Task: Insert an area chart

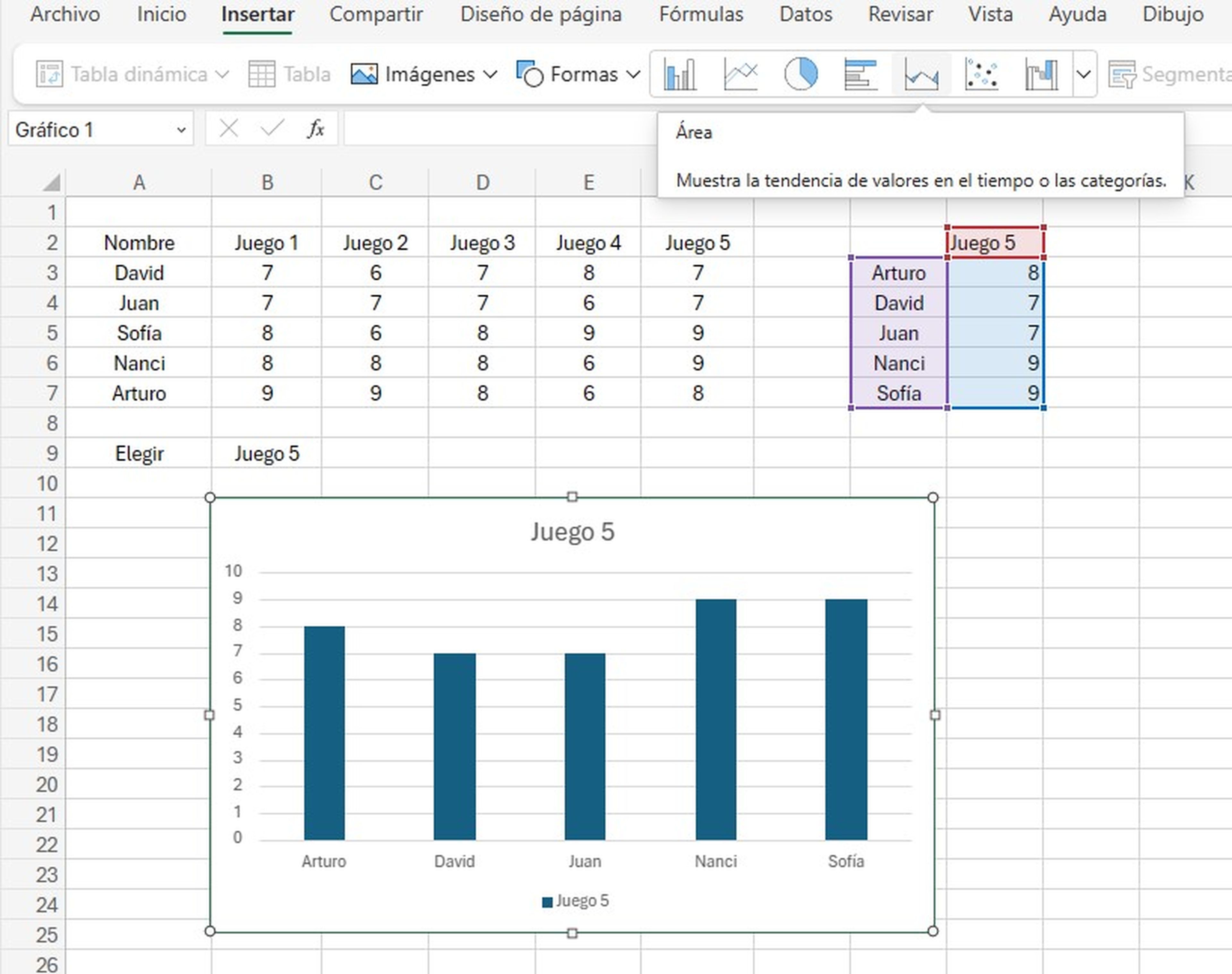Action: [x=921, y=74]
